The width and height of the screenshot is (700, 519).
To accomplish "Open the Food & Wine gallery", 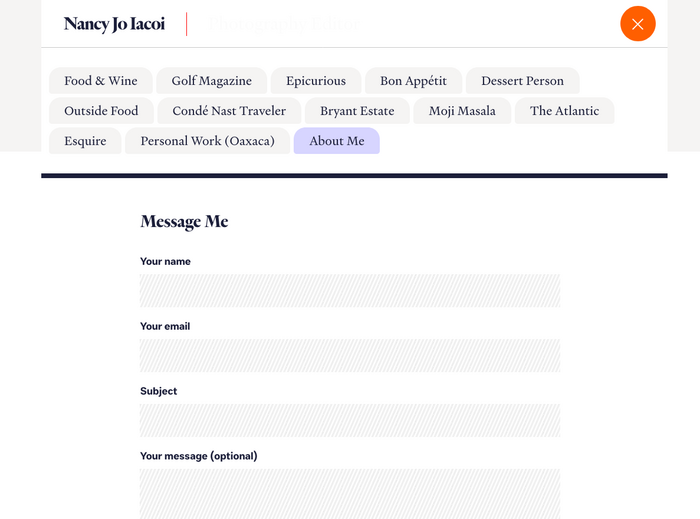I will [101, 81].
